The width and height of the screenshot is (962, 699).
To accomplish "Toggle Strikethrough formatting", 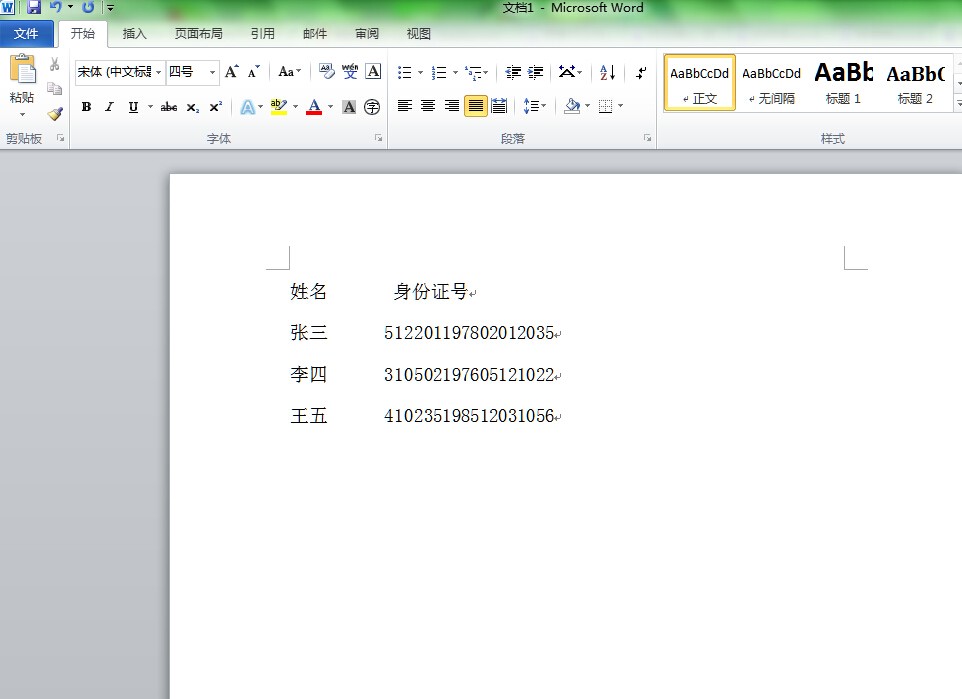I will pos(169,107).
